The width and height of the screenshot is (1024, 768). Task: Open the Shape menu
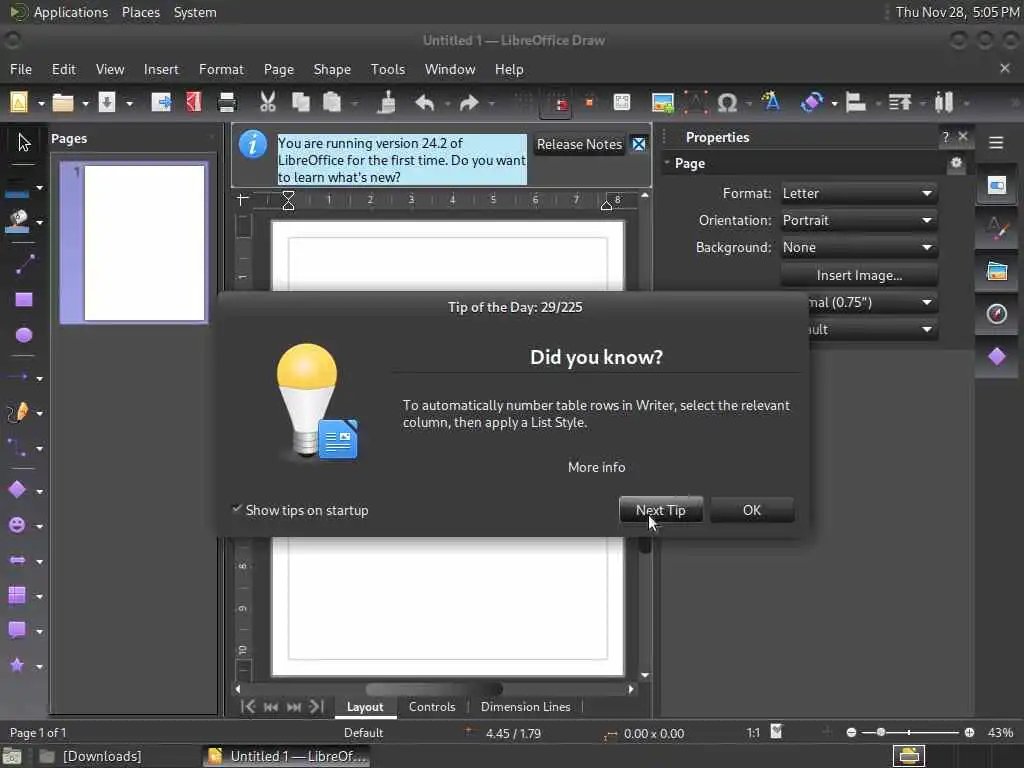pyautogui.click(x=332, y=69)
